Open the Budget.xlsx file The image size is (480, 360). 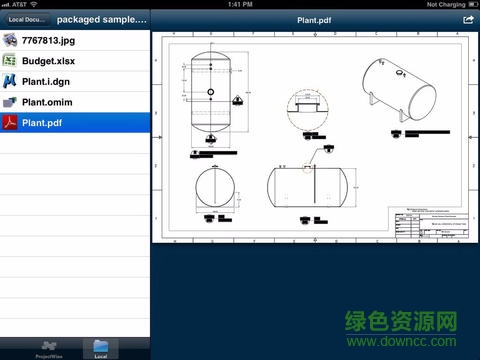pyautogui.click(x=75, y=61)
